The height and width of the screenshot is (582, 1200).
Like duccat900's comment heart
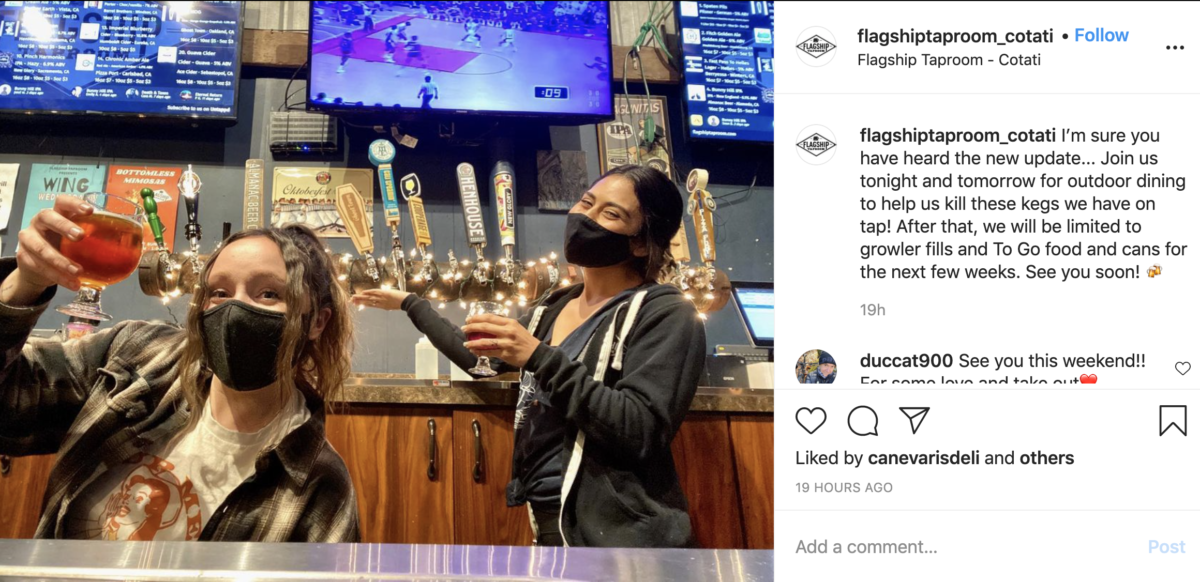coord(1183,368)
